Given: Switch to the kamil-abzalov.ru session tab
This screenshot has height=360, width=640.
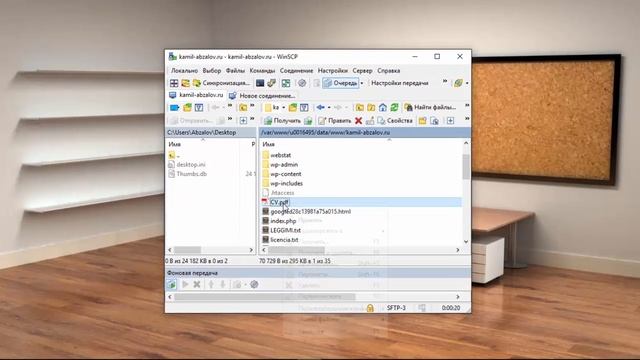Looking at the screenshot, I should (x=196, y=95).
